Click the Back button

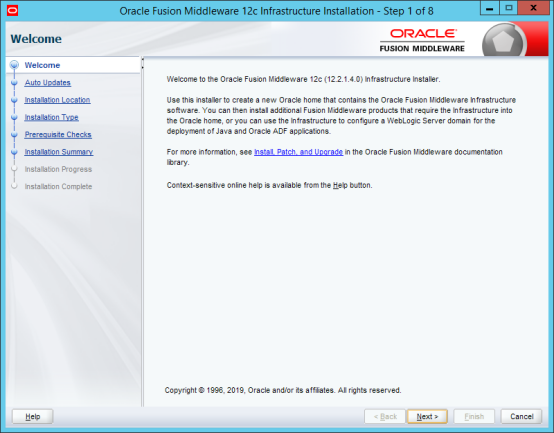[x=385, y=416]
